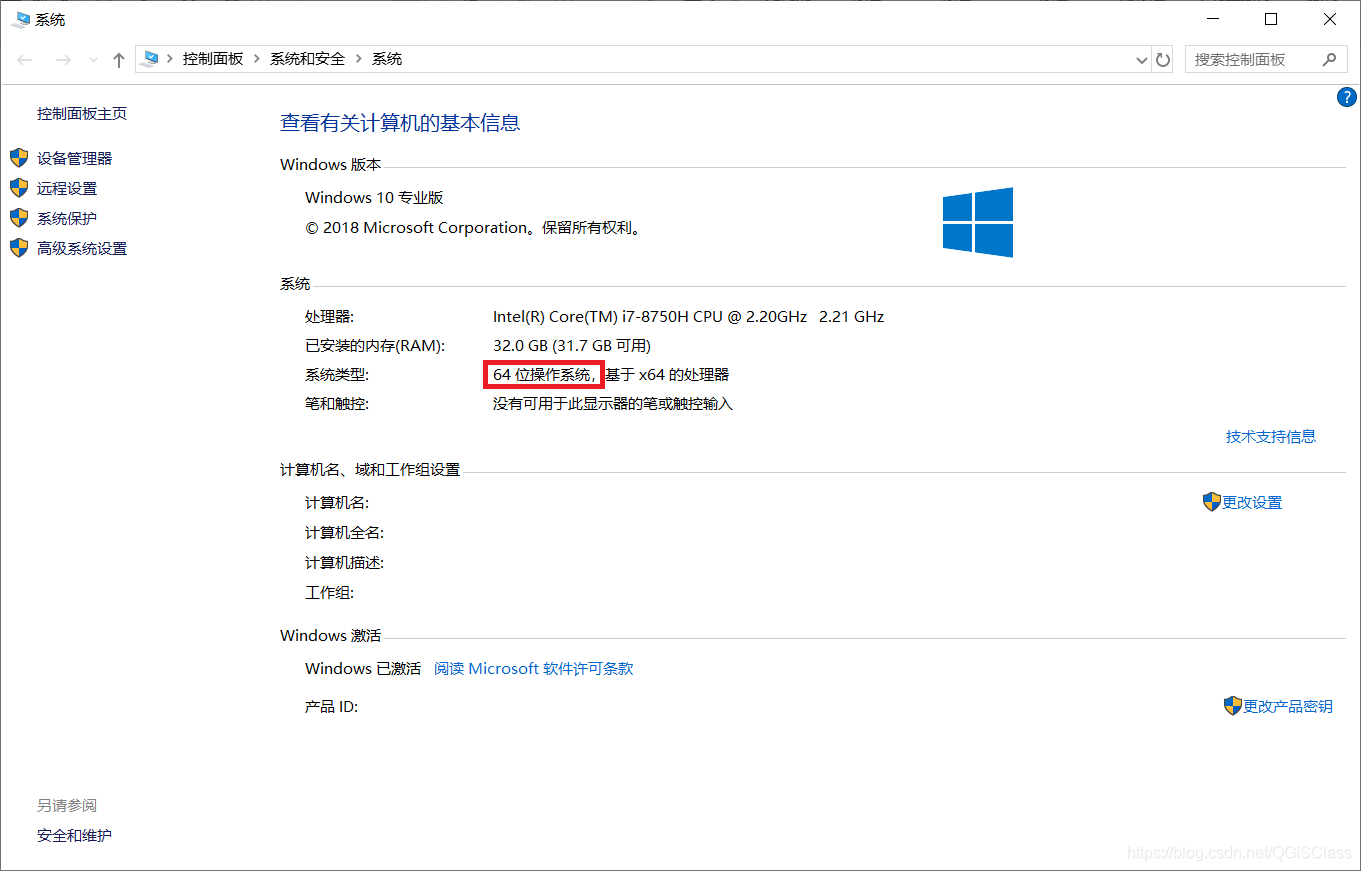Minimize the 系统 window
1361x871 pixels.
[1211, 19]
